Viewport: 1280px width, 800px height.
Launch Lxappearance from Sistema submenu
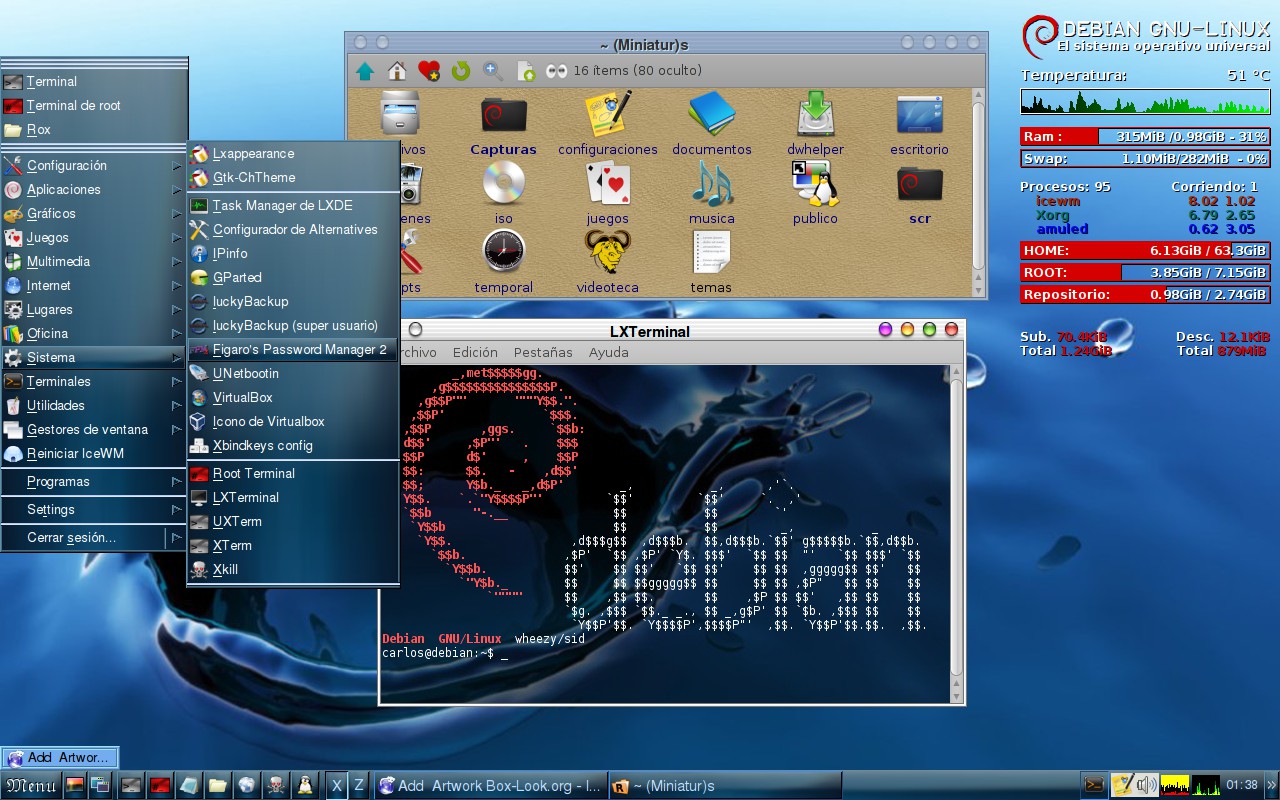293,153
